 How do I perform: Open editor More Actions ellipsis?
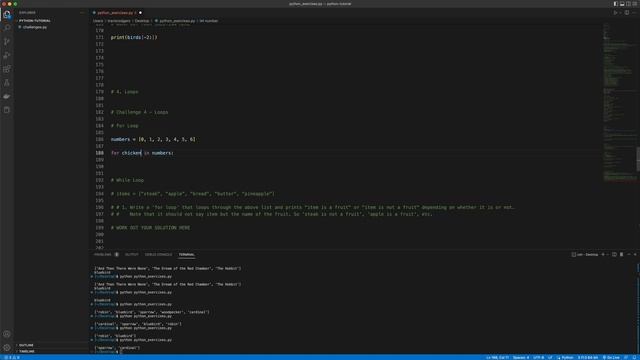click(635, 13)
